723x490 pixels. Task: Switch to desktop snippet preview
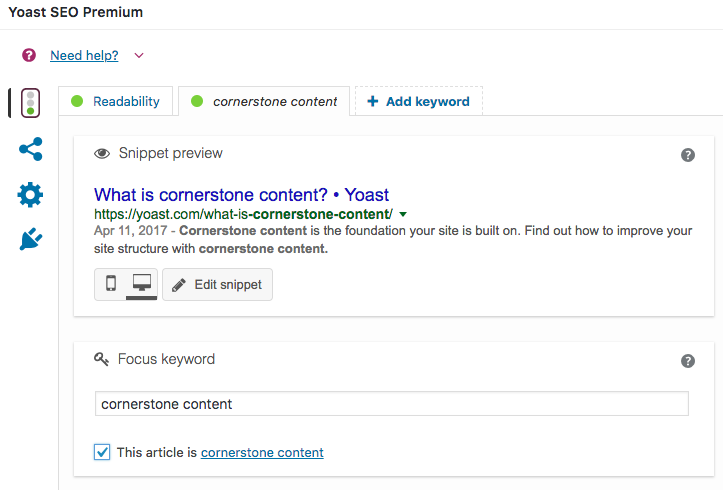pyautogui.click(x=142, y=284)
